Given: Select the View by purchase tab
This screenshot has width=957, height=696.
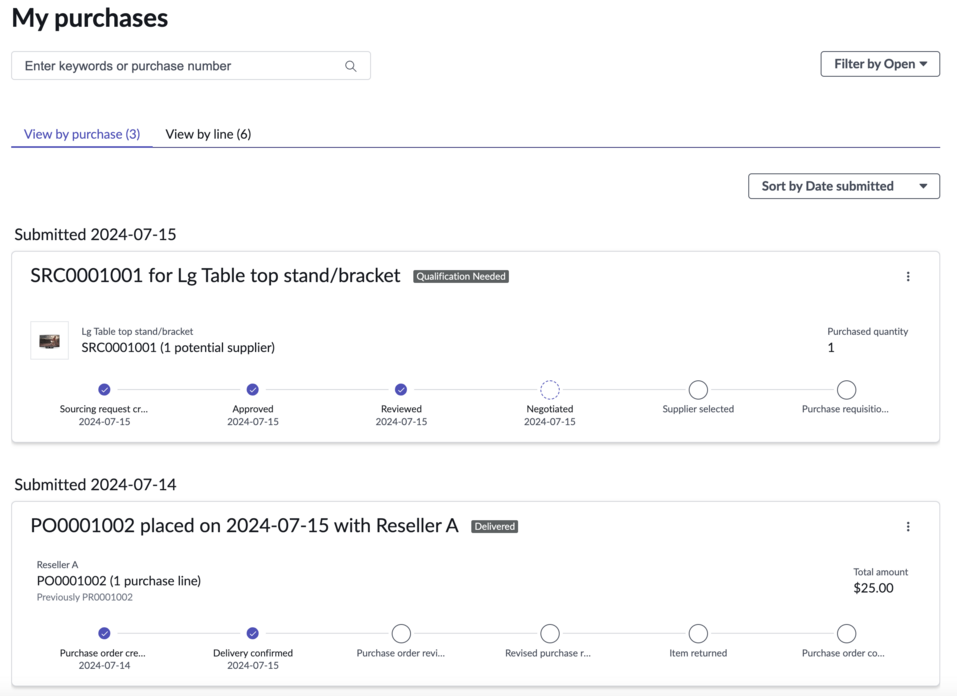Looking at the screenshot, I should (x=82, y=134).
